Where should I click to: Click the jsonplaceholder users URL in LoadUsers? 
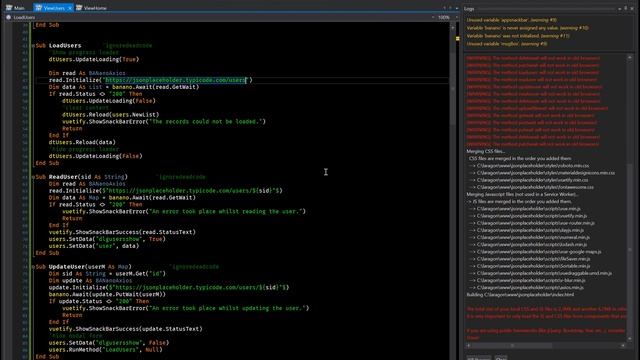click(x=176, y=80)
